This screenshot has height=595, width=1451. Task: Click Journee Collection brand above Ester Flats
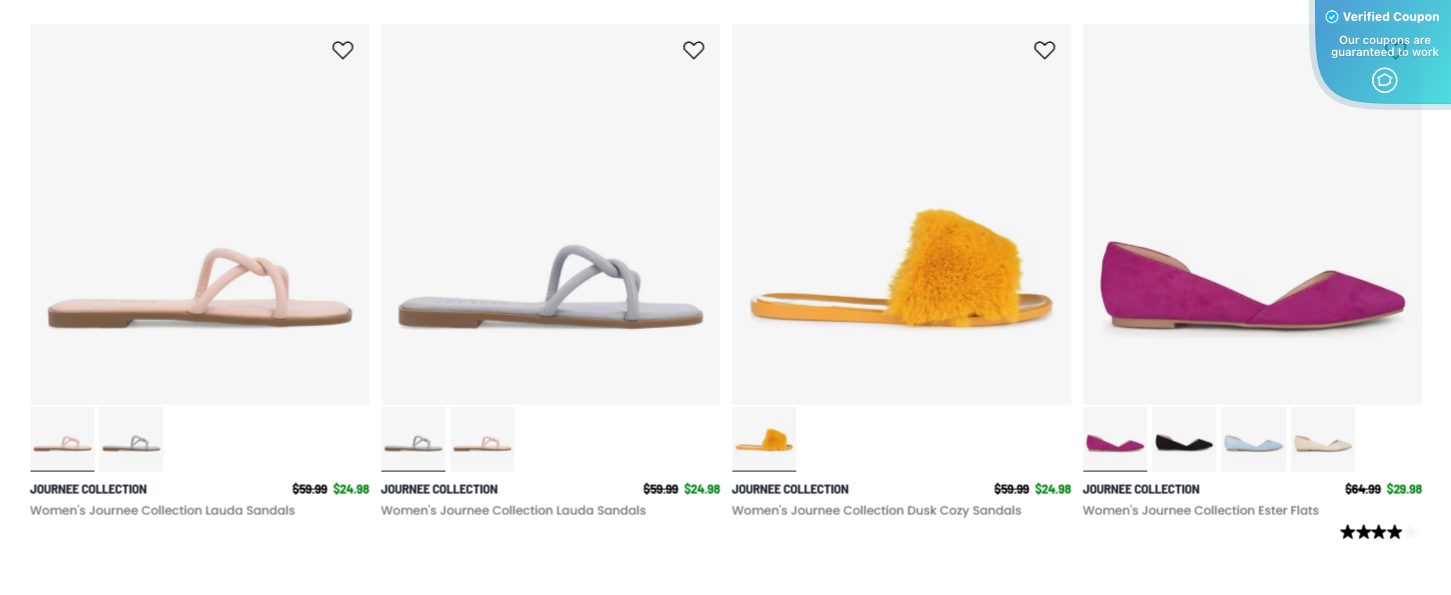(x=1141, y=489)
